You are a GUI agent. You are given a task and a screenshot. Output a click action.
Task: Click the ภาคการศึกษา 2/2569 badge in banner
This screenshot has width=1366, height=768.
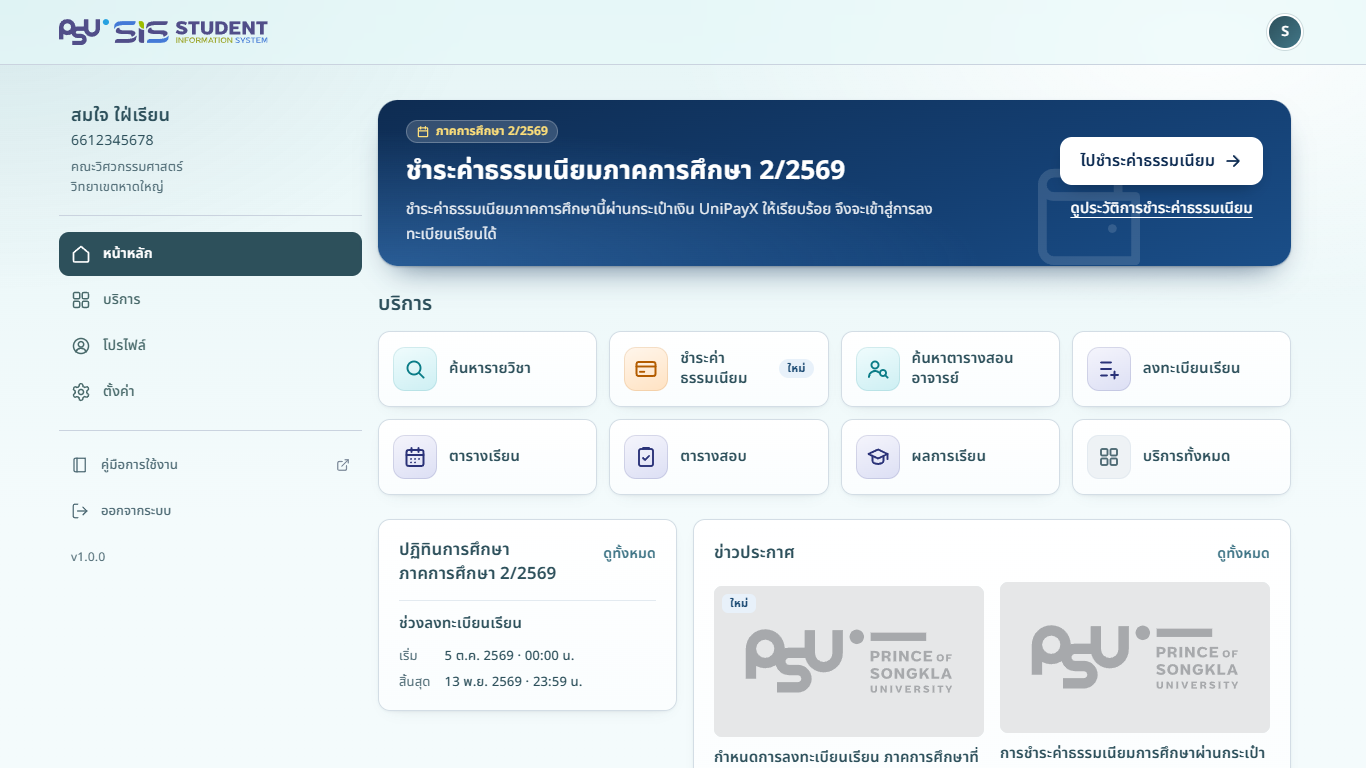[x=482, y=132]
